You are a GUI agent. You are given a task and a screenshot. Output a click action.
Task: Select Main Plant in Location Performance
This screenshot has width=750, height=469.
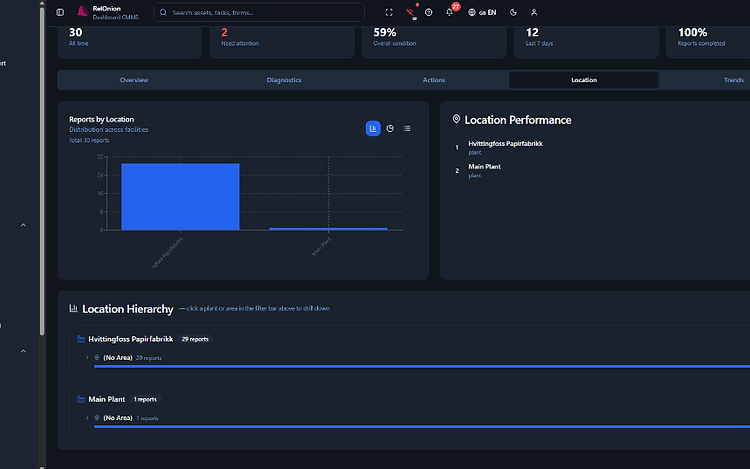point(485,166)
